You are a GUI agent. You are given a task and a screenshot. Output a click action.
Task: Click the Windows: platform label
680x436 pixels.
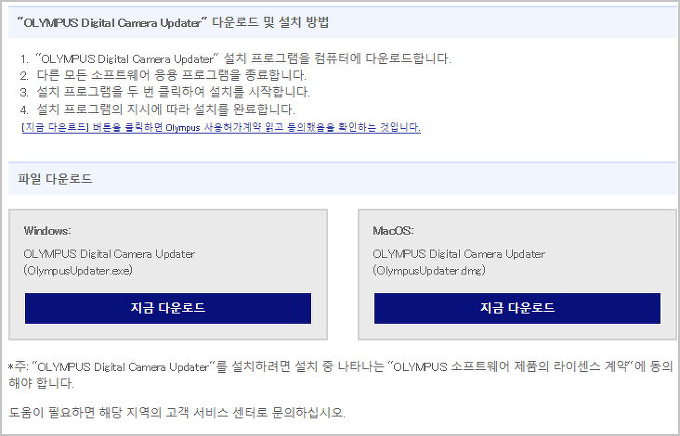pyautogui.click(x=47, y=230)
